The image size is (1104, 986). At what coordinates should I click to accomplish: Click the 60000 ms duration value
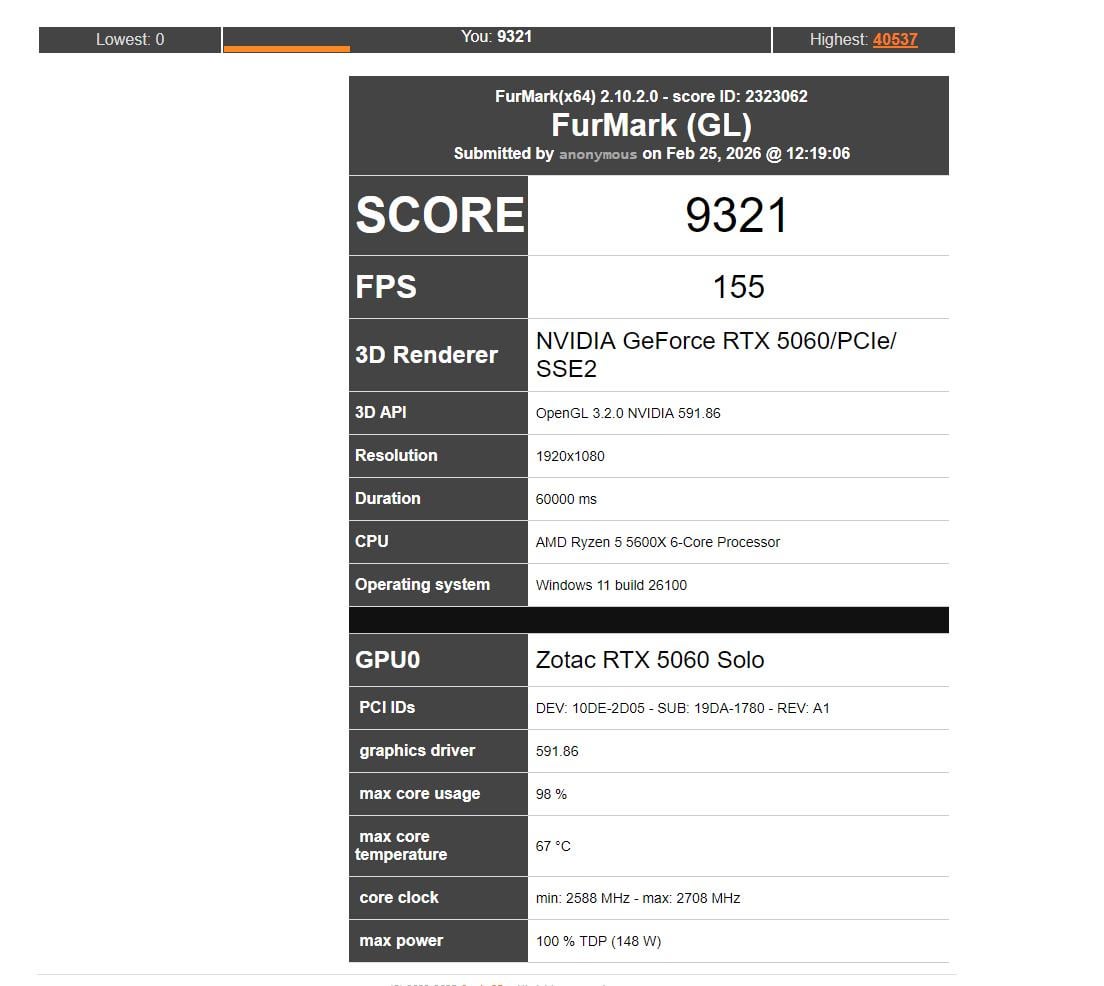click(566, 499)
